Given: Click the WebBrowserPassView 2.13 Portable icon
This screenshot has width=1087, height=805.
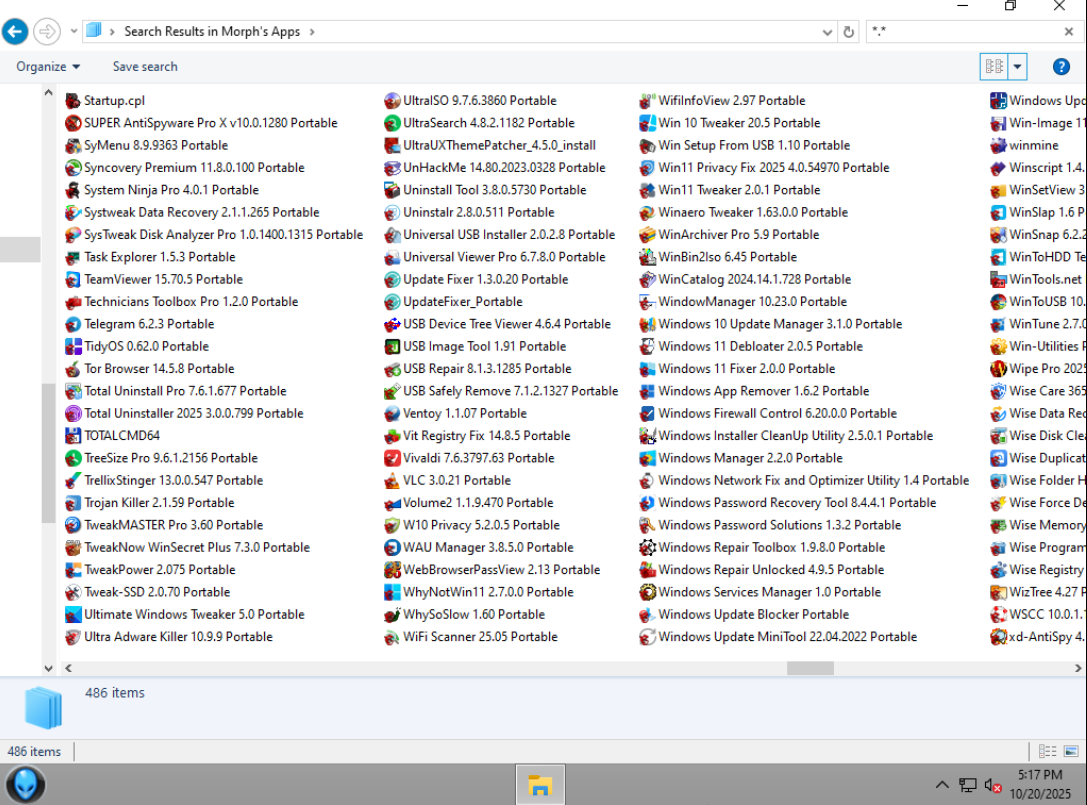Looking at the screenshot, I should point(392,570).
